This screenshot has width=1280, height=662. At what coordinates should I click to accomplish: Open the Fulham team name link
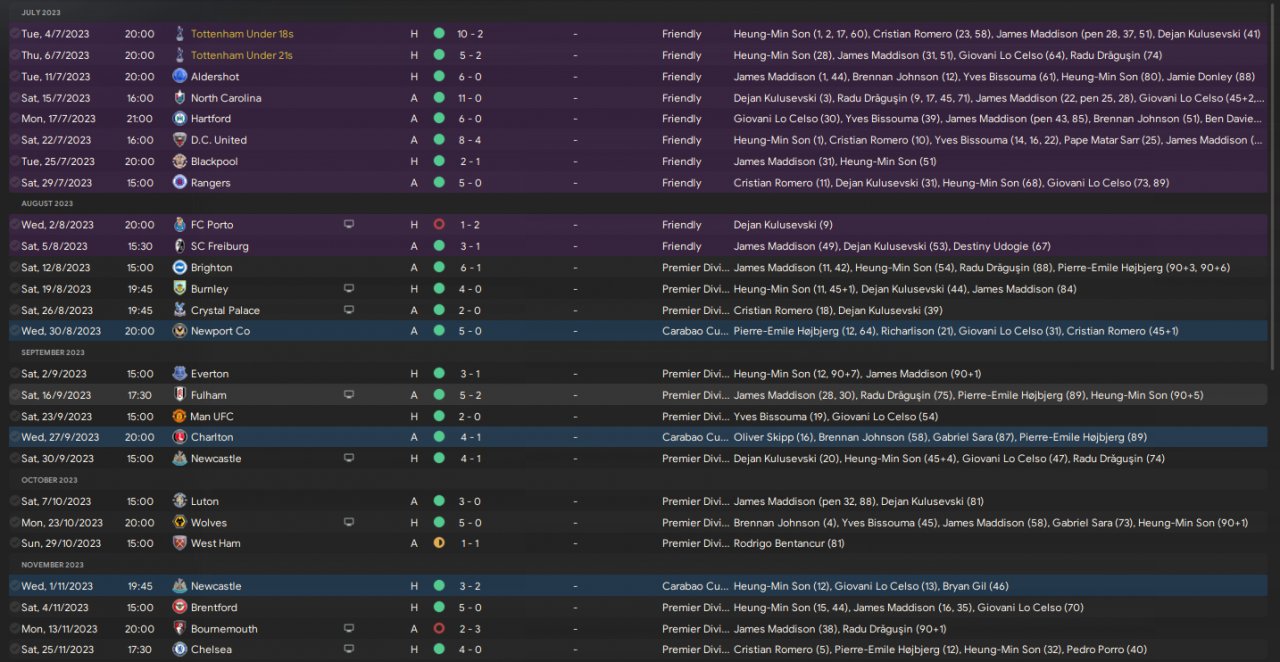pyautogui.click(x=209, y=395)
